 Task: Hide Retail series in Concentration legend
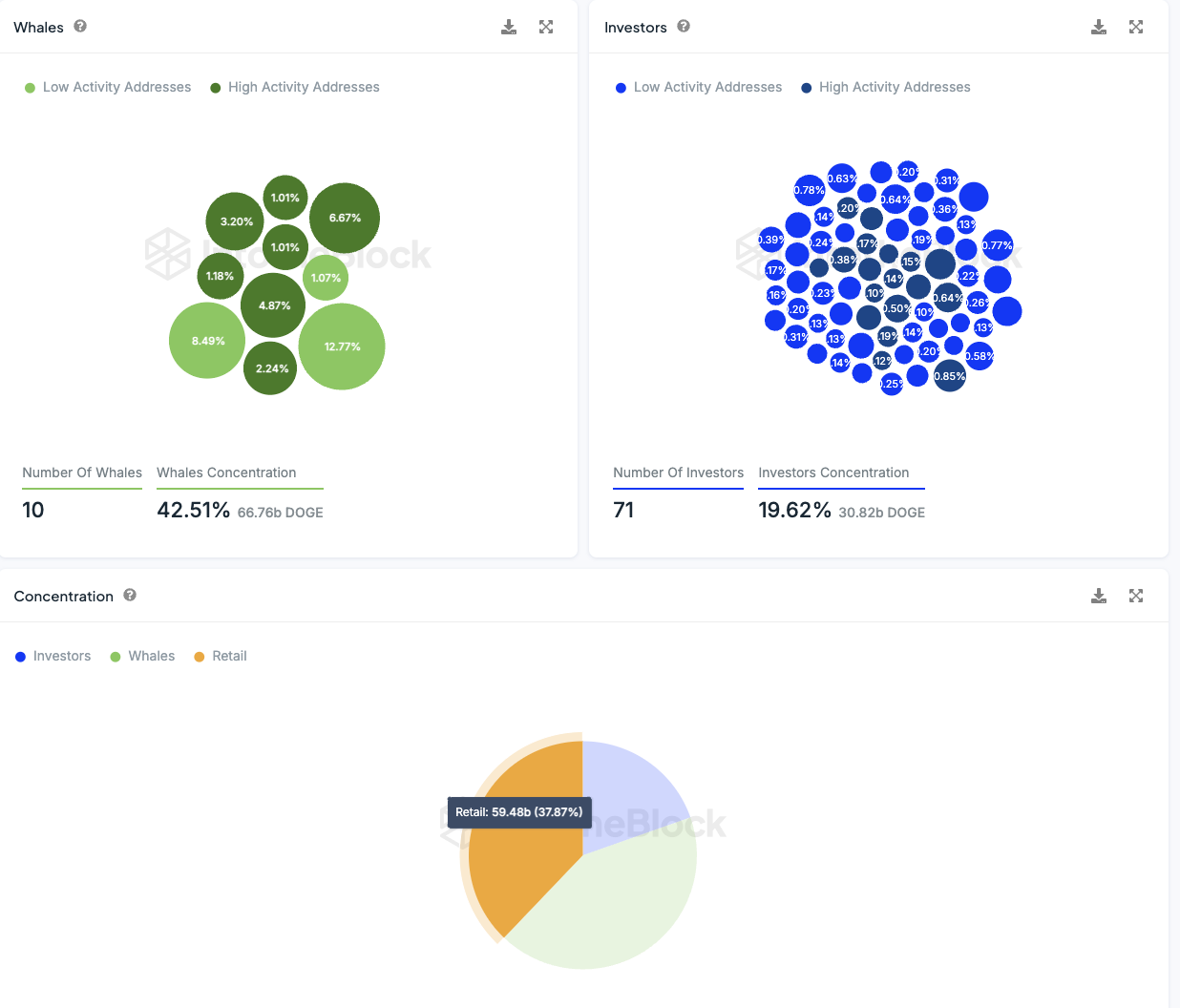[x=221, y=656]
